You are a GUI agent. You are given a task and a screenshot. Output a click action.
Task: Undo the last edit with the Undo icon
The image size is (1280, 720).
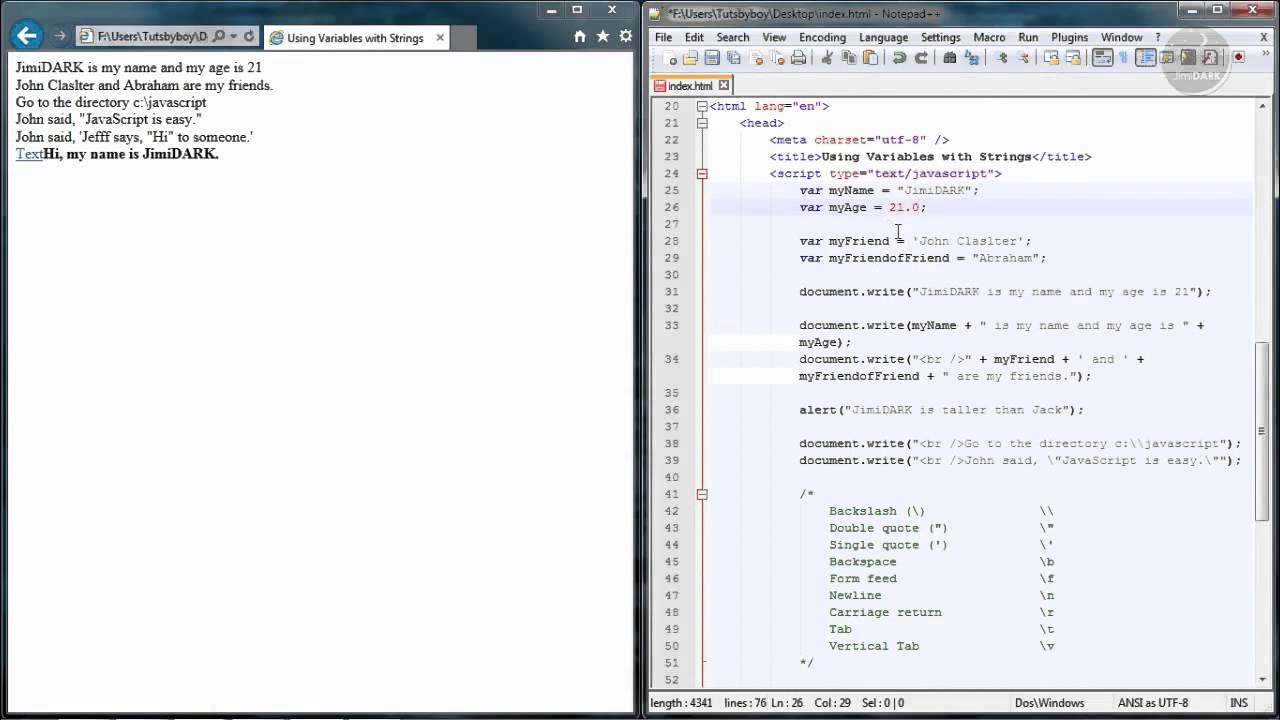pos(900,58)
